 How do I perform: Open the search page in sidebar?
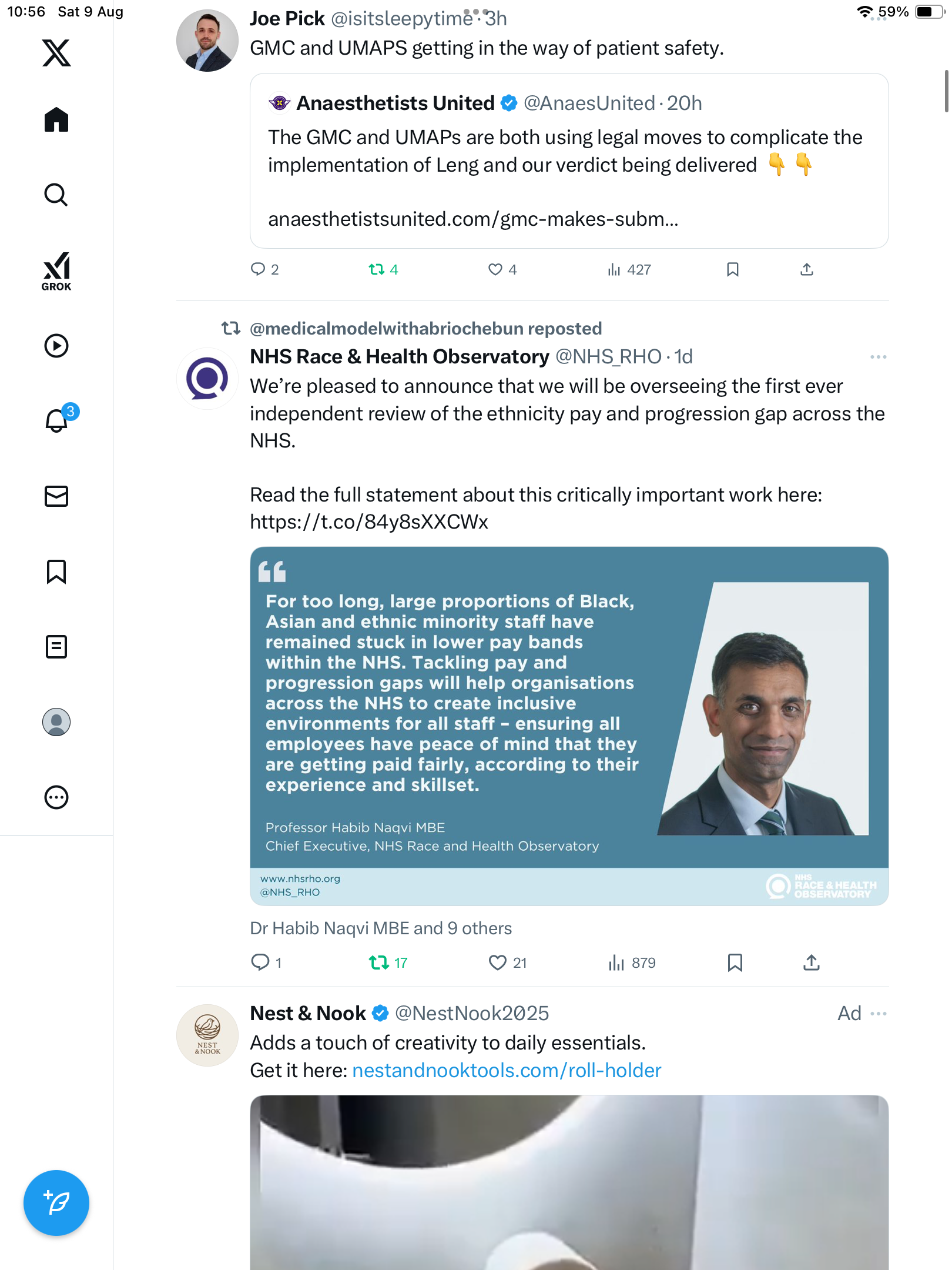(x=56, y=195)
